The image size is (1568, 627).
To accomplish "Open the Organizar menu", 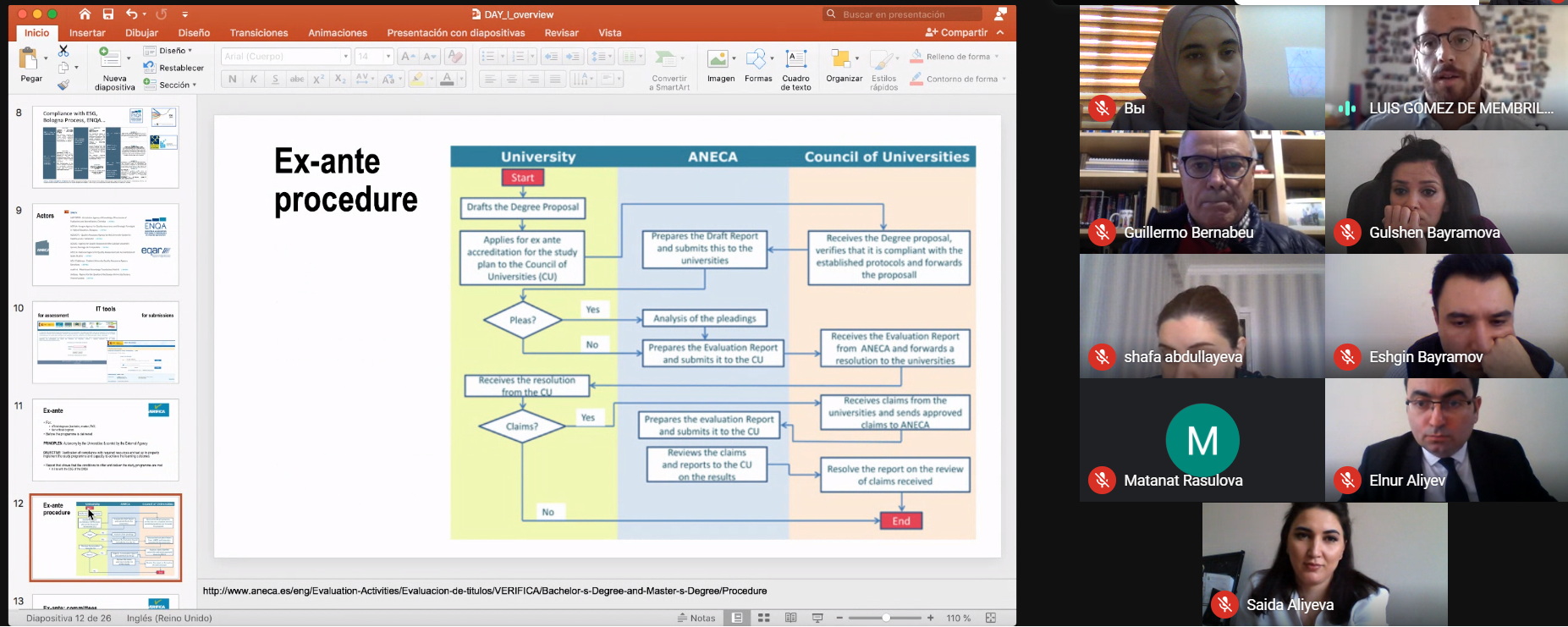I will click(x=844, y=66).
